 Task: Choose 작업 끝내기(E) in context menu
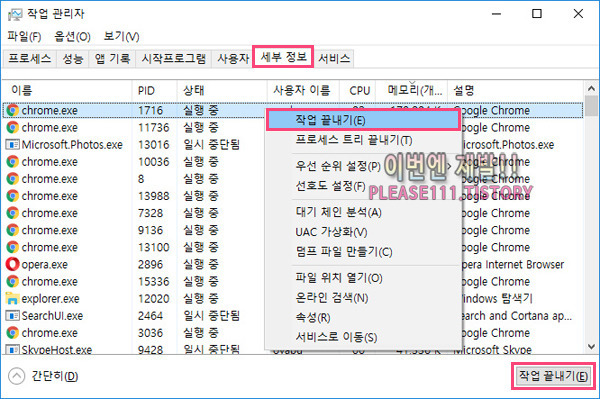(x=363, y=121)
